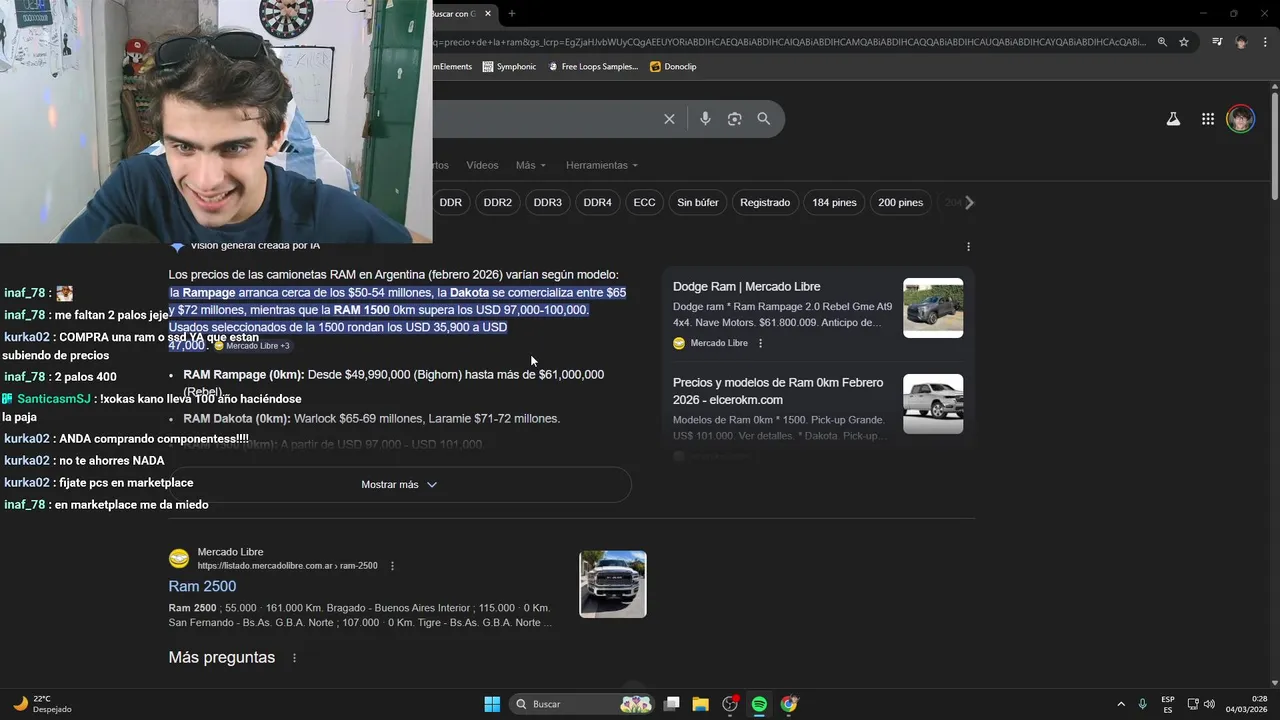The image size is (1280, 720).
Task: Open Ram 2500 result thumbnail image
Action: click(613, 584)
